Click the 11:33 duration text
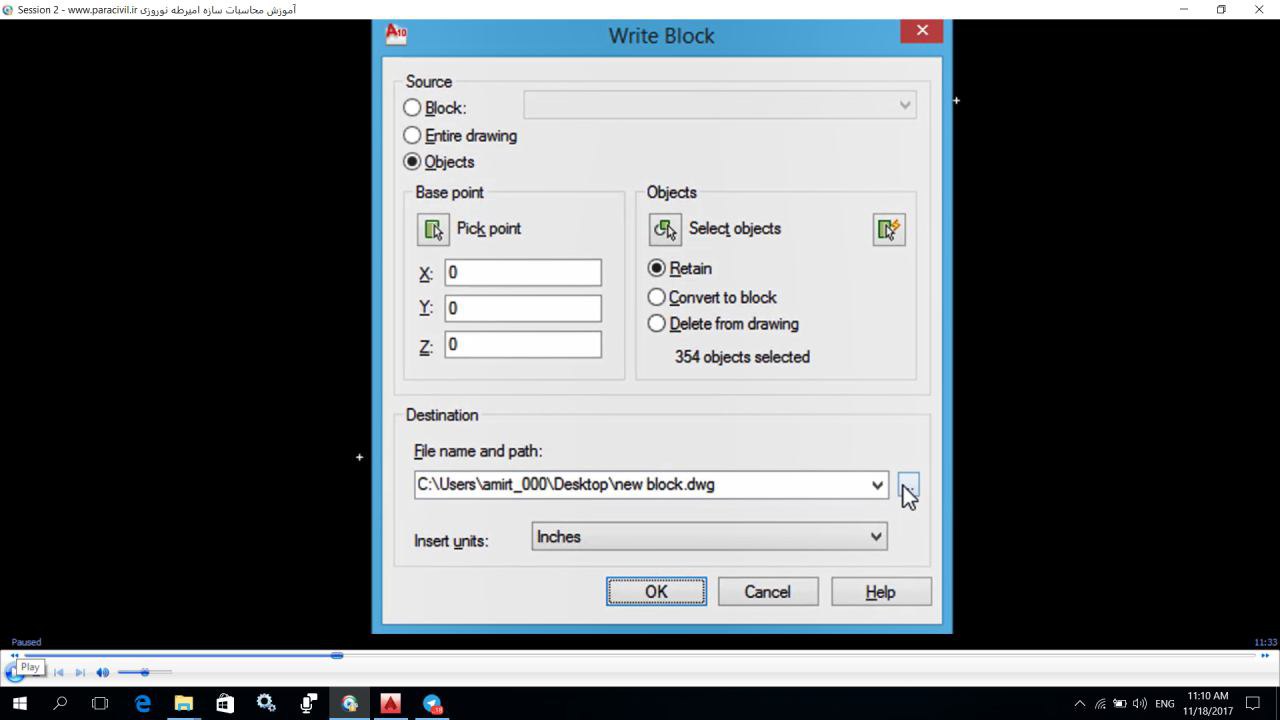 click(1265, 642)
